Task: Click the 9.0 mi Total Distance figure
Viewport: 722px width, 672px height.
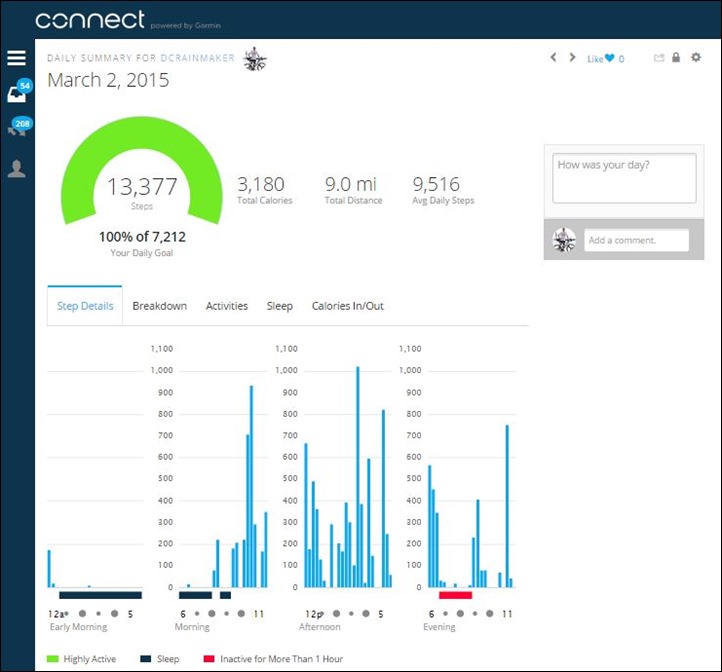Action: (x=351, y=184)
